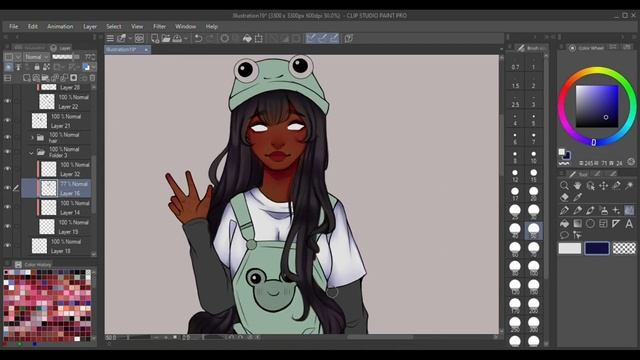
Task: Toggle visibility of Folder 3
Action: coord(7,152)
